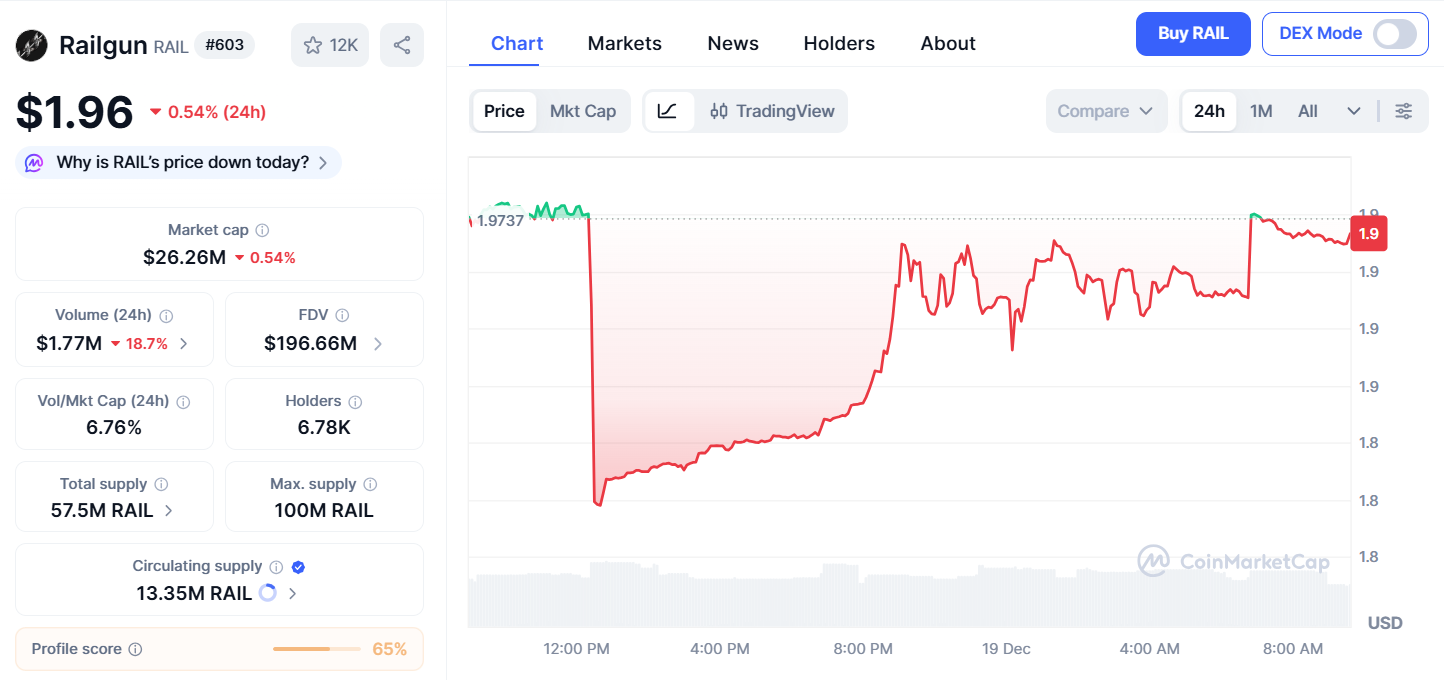This screenshot has height=680, width=1444.
Task: Open TradingView candlestick chart view
Action: pyautogui.click(x=772, y=111)
